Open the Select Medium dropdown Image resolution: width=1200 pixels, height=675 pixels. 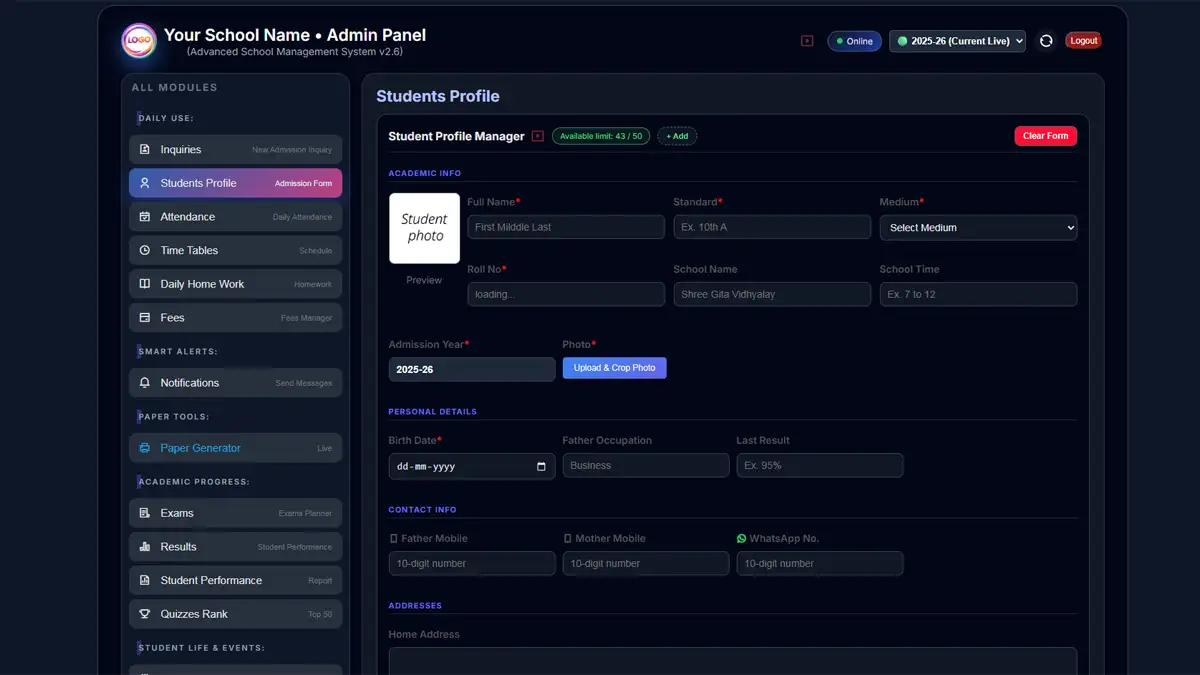(x=978, y=227)
